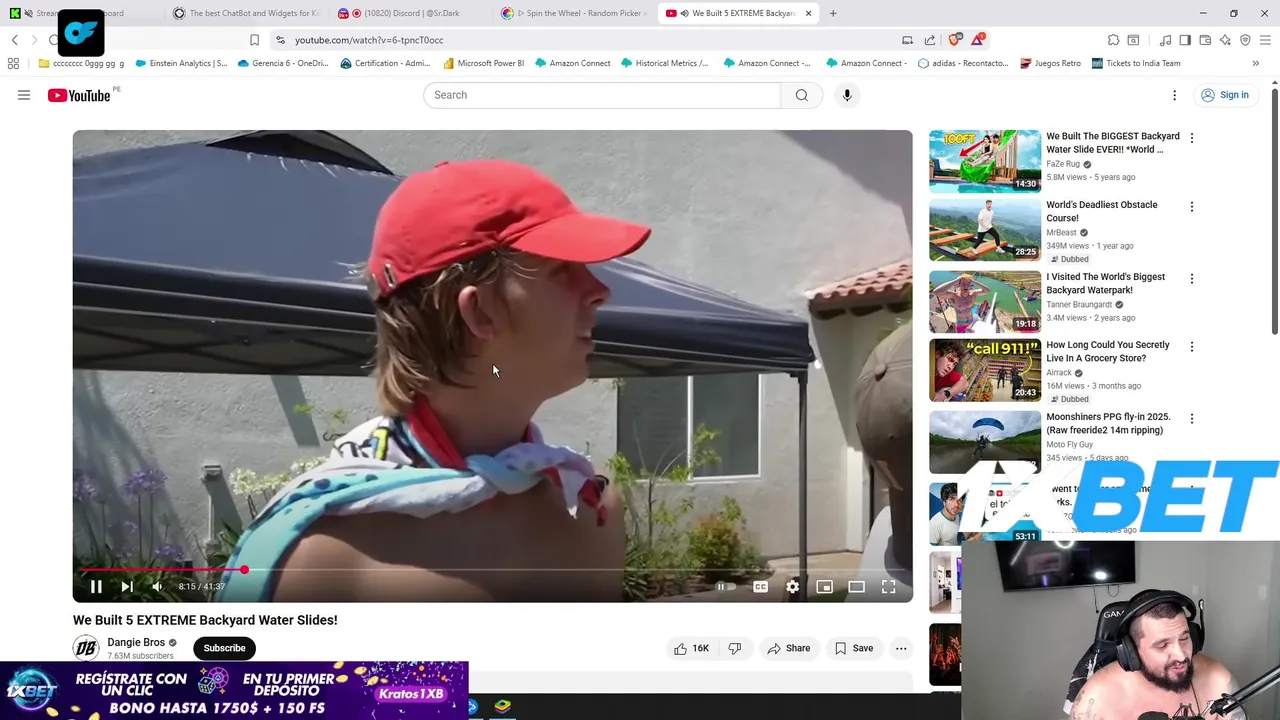Open Moonshiners PPG fly-in thumbnail
This screenshot has width=1280, height=720.
pos(985,441)
